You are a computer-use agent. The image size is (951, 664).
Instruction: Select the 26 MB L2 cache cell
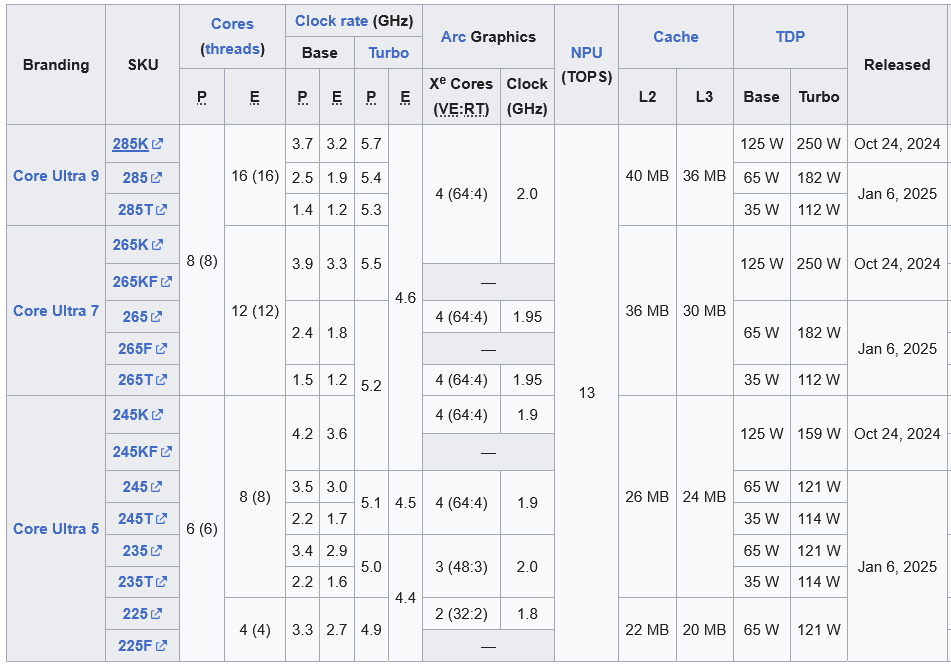coord(647,497)
